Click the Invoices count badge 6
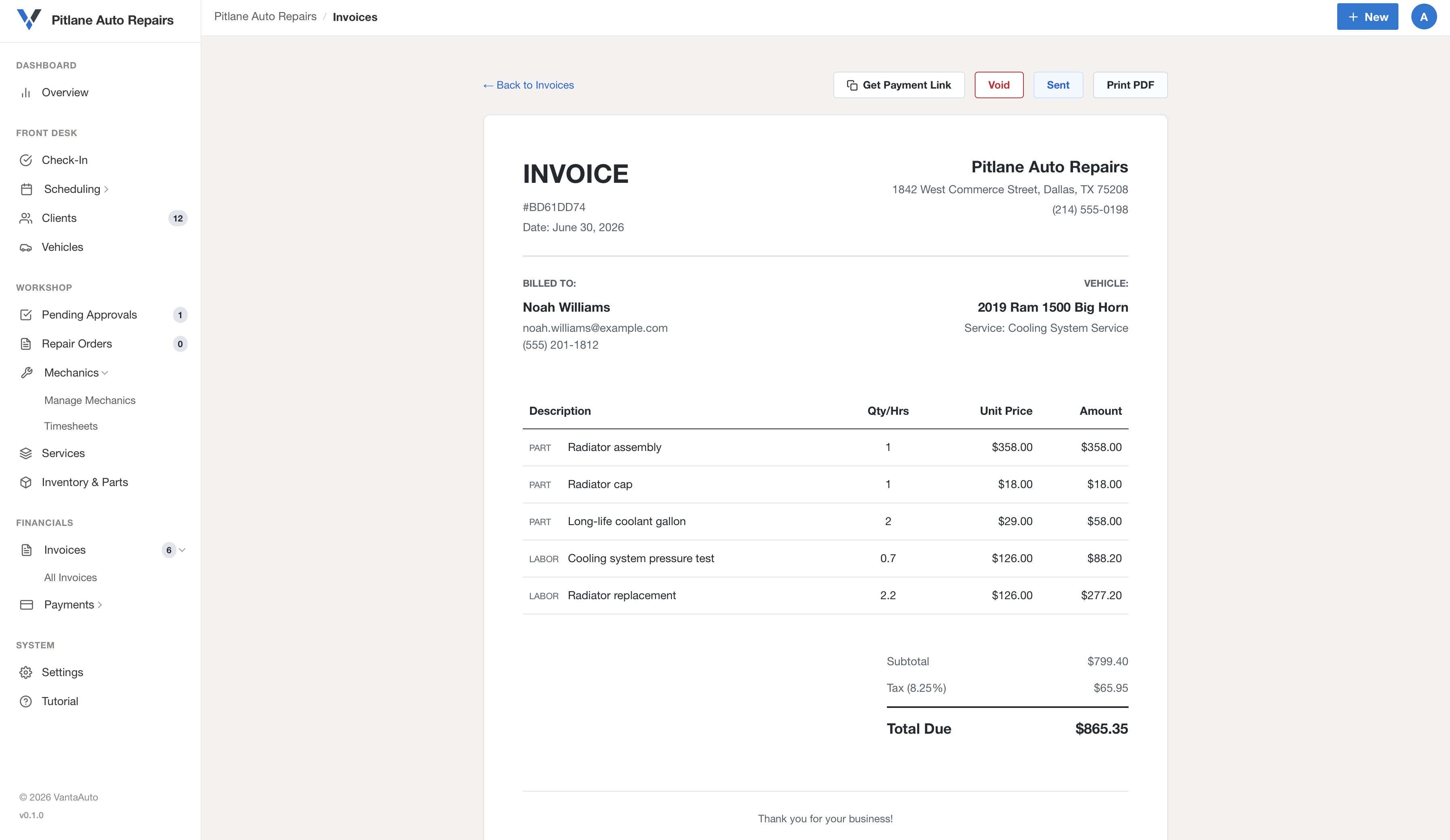The image size is (1450, 840). point(169,550)
